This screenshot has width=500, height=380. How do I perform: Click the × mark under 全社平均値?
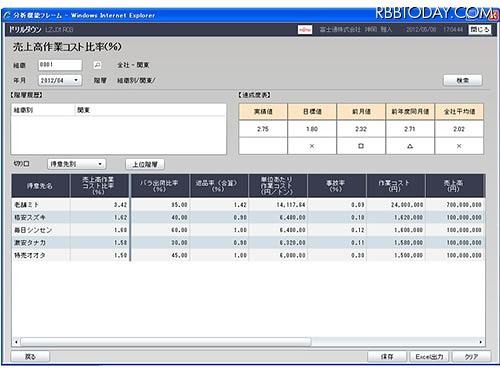[459, 146]
